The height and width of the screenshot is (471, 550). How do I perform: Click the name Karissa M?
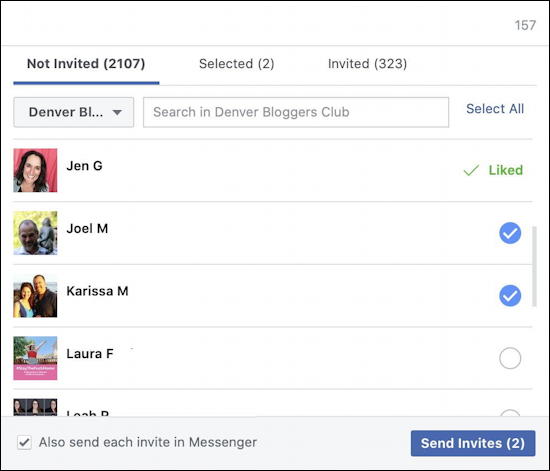coord(98,291)
